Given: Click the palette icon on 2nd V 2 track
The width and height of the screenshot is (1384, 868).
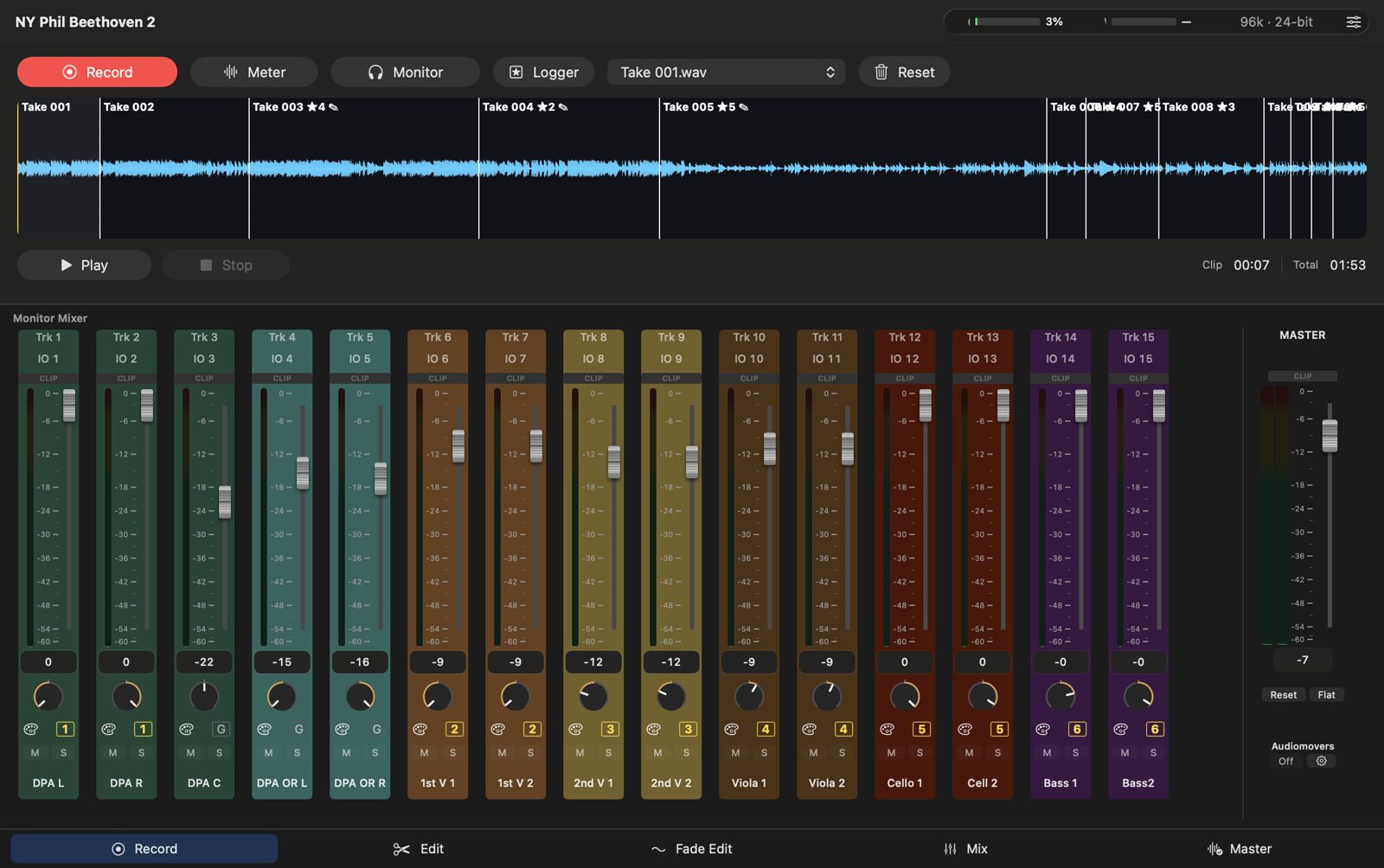Looking at the screenshot, I should click(653, 729).
